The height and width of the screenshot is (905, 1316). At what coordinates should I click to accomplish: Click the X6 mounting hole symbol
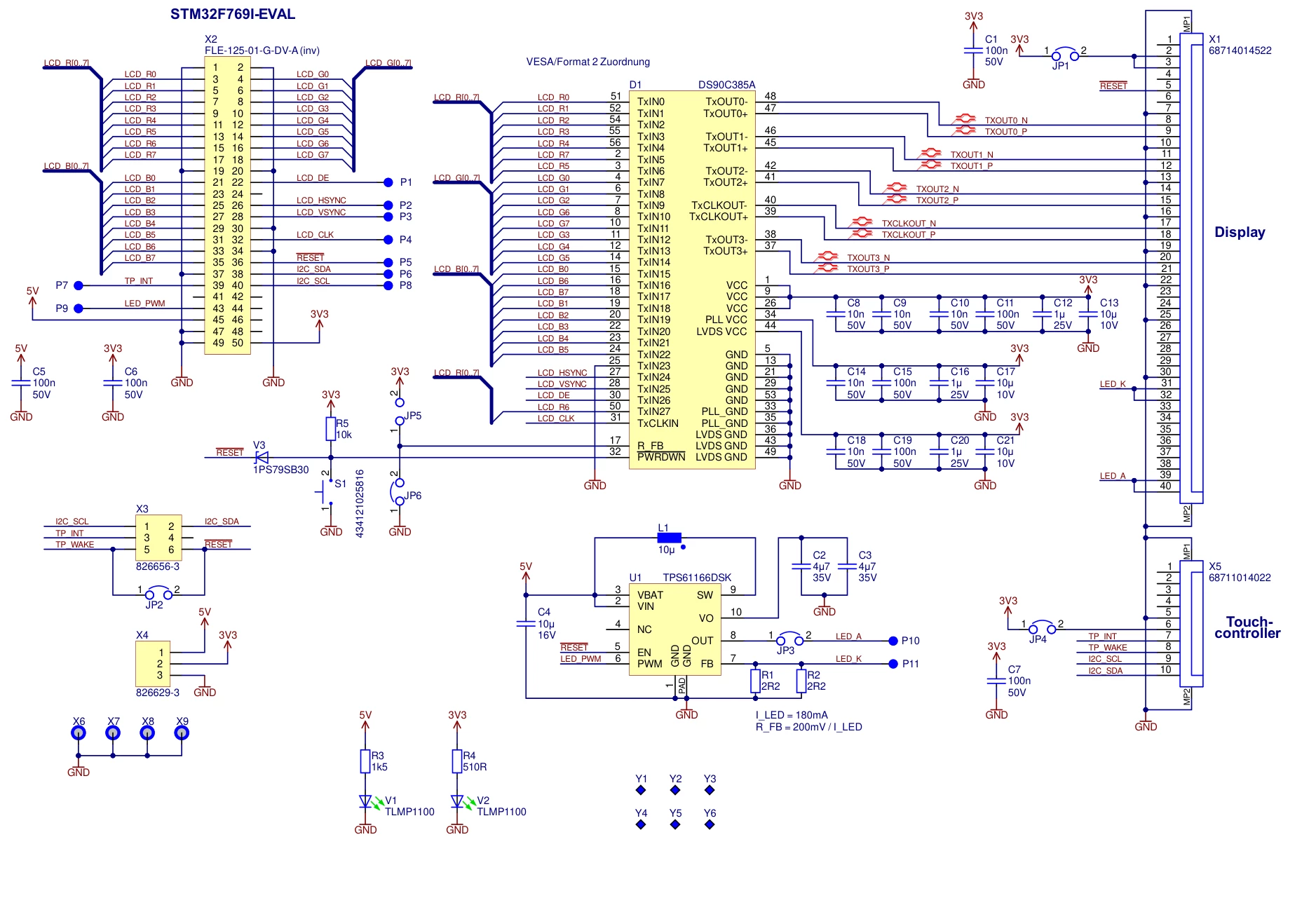pyautogui.click(x=79, y=733)
